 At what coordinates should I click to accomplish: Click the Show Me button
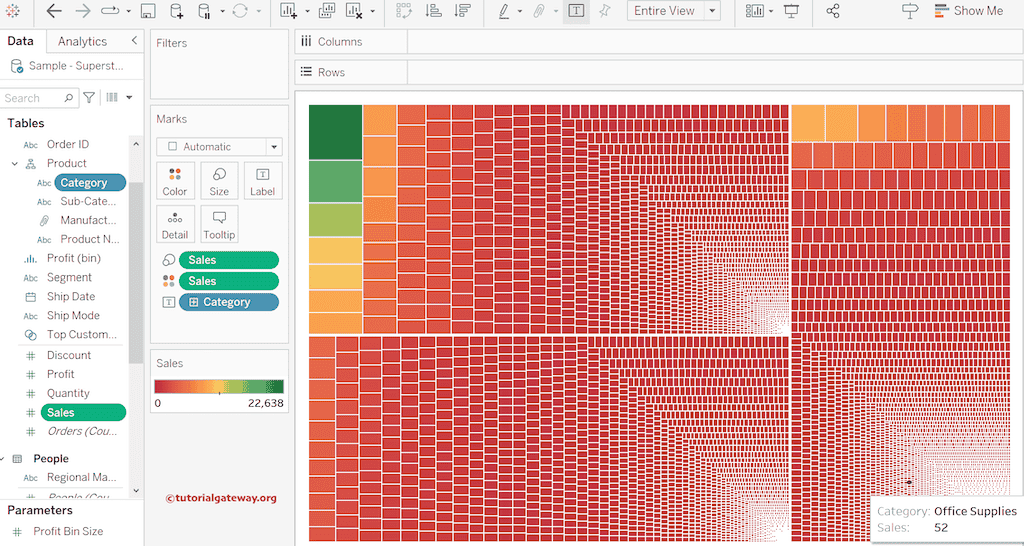pos(968,11)
